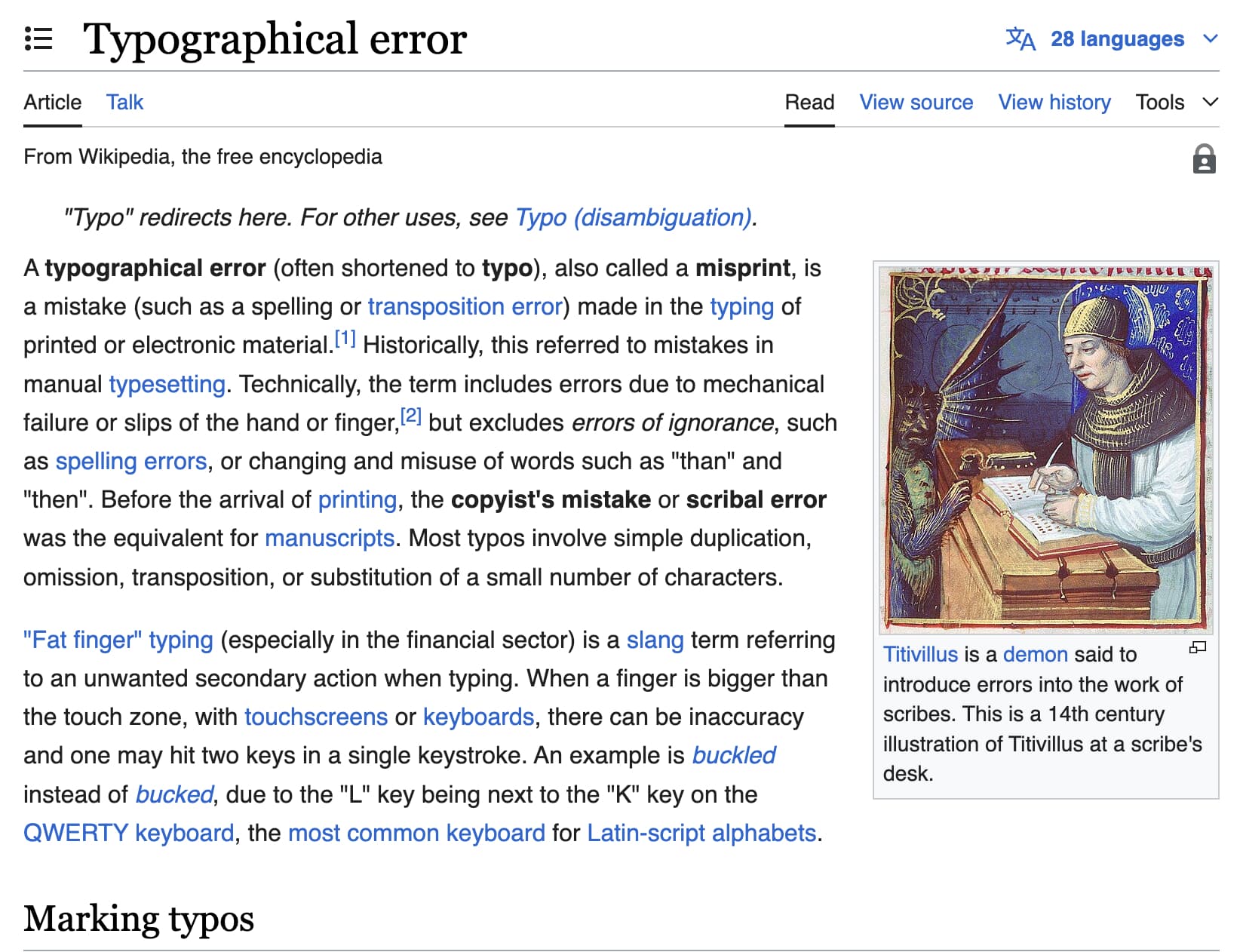The height and width of the screenshot is (952, 1243).
Task: Click the Titivillus link in the caption
Action: 920,654
